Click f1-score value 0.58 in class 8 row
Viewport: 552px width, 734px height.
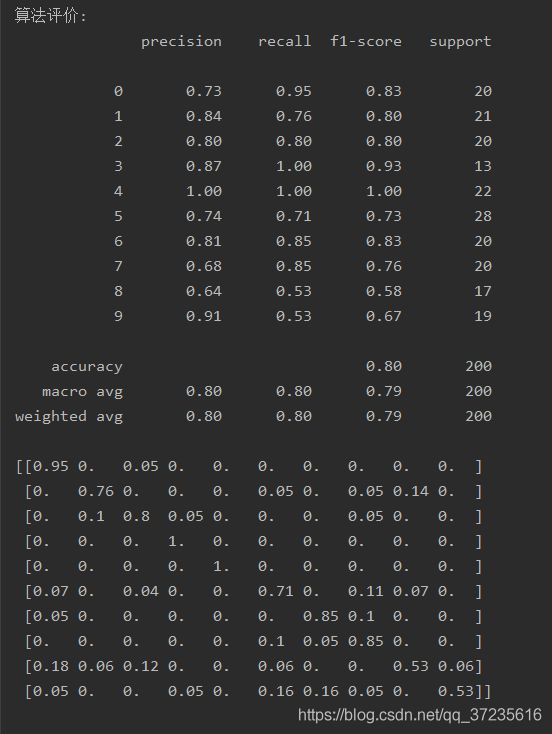383,291
